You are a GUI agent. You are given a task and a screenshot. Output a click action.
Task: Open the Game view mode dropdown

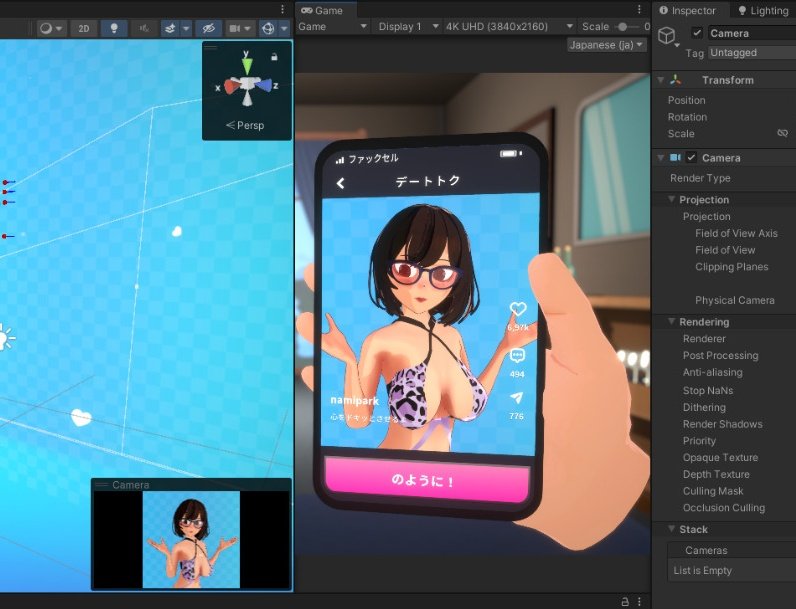[333, 26]
